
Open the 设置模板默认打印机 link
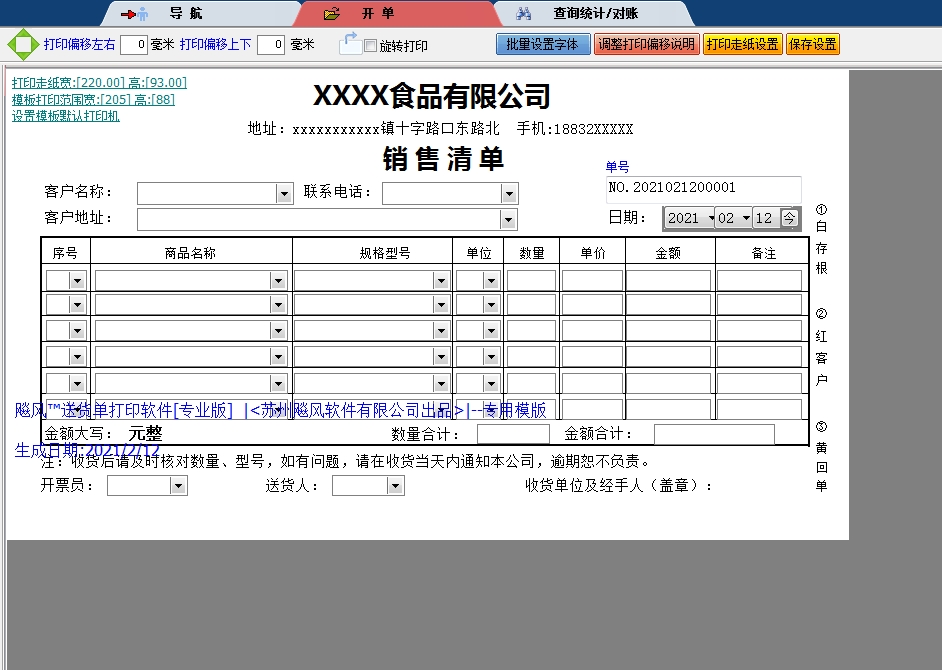tap(66, 116)
